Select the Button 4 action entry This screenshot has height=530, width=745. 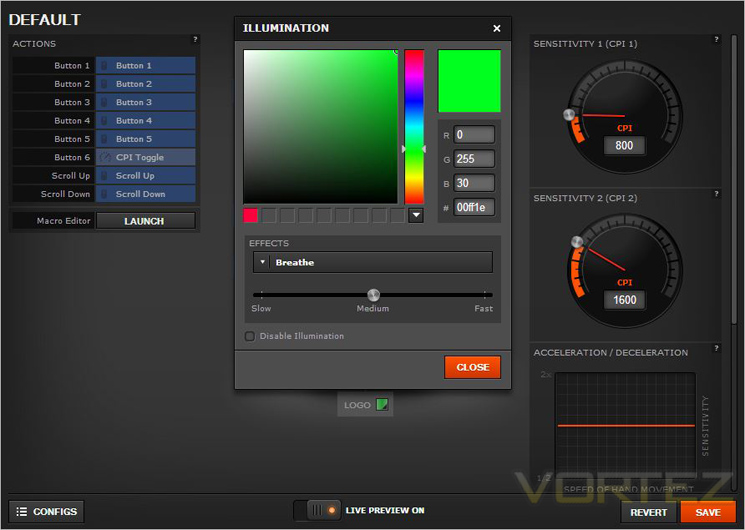[145, 121]
